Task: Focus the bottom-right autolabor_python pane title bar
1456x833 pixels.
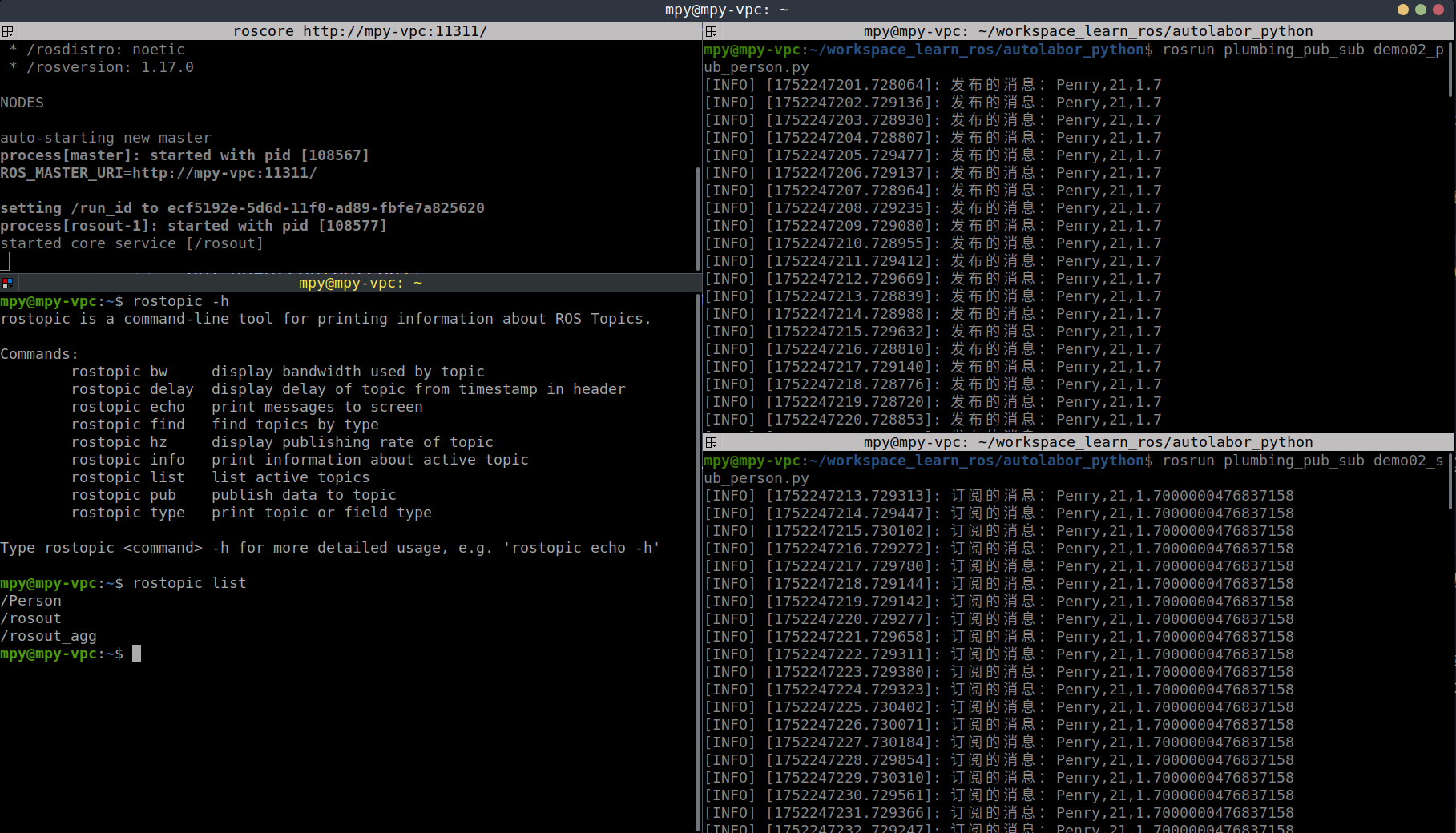Action: (1087, 442)
